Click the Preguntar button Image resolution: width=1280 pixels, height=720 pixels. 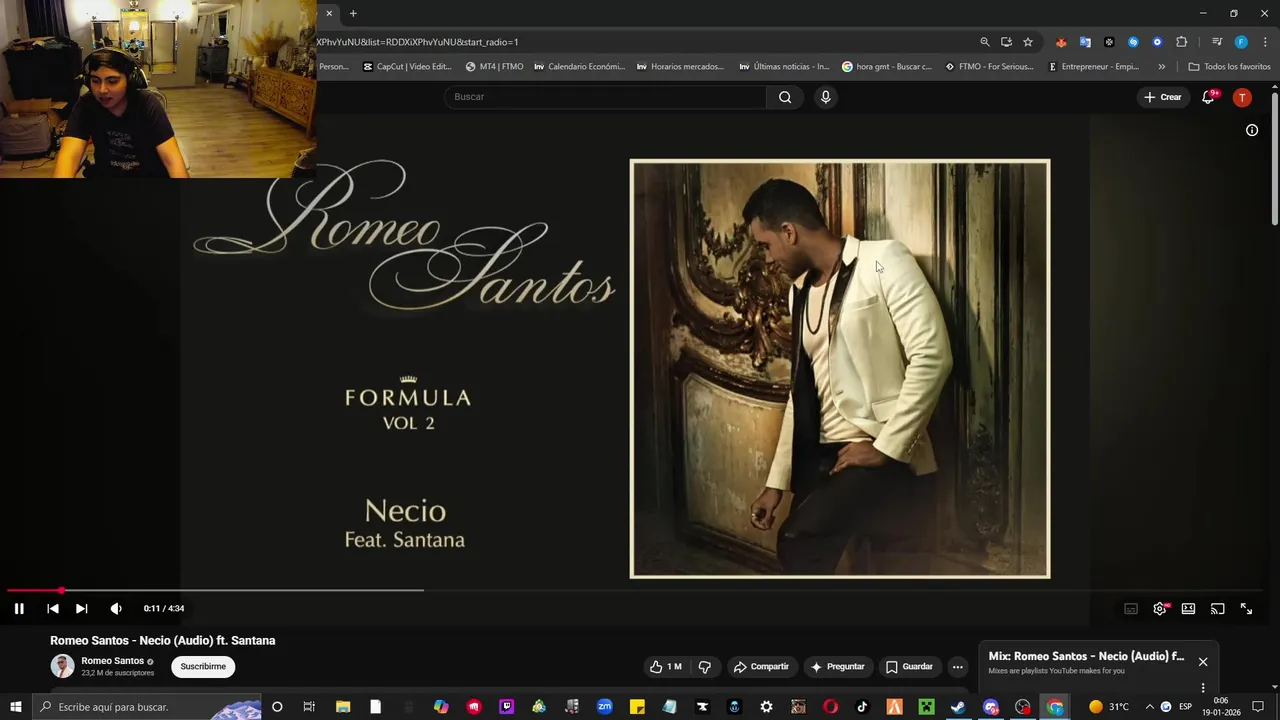[x=838, y=667]
